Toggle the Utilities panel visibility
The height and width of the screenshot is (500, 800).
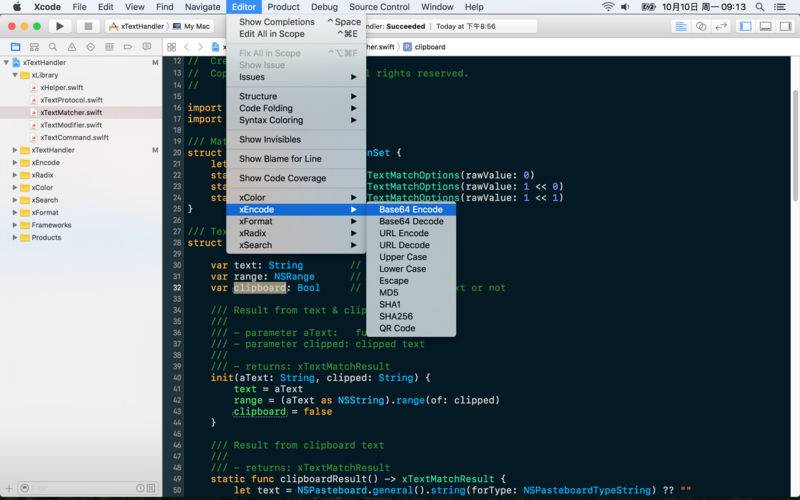(x=786, y=26)
